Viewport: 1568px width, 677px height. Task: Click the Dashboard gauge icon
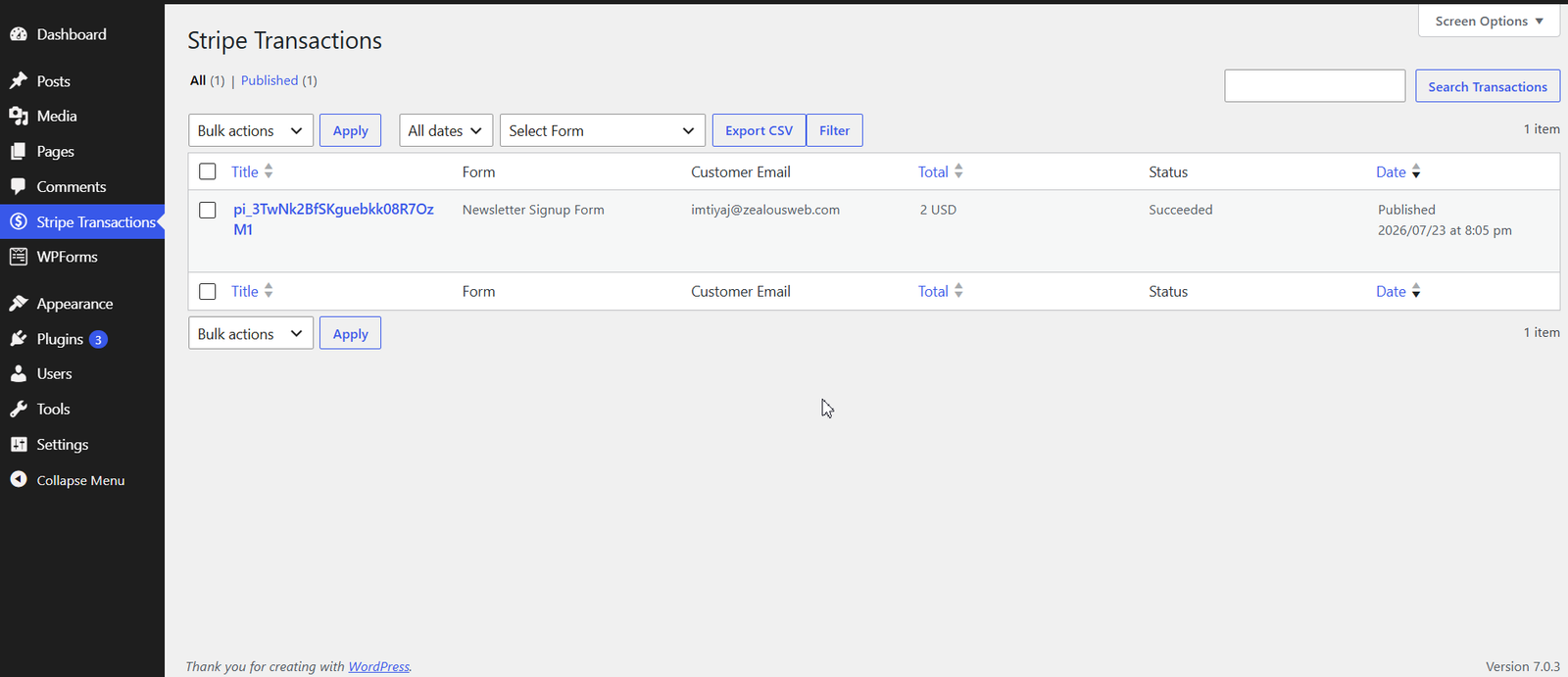pos(19,34)
